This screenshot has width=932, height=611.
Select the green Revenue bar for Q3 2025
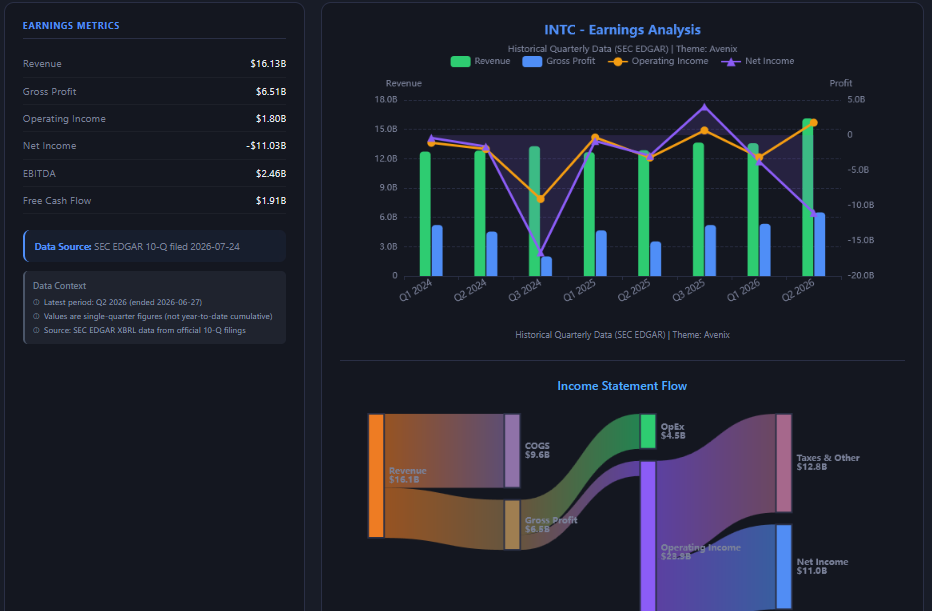[x=698, y=209]
